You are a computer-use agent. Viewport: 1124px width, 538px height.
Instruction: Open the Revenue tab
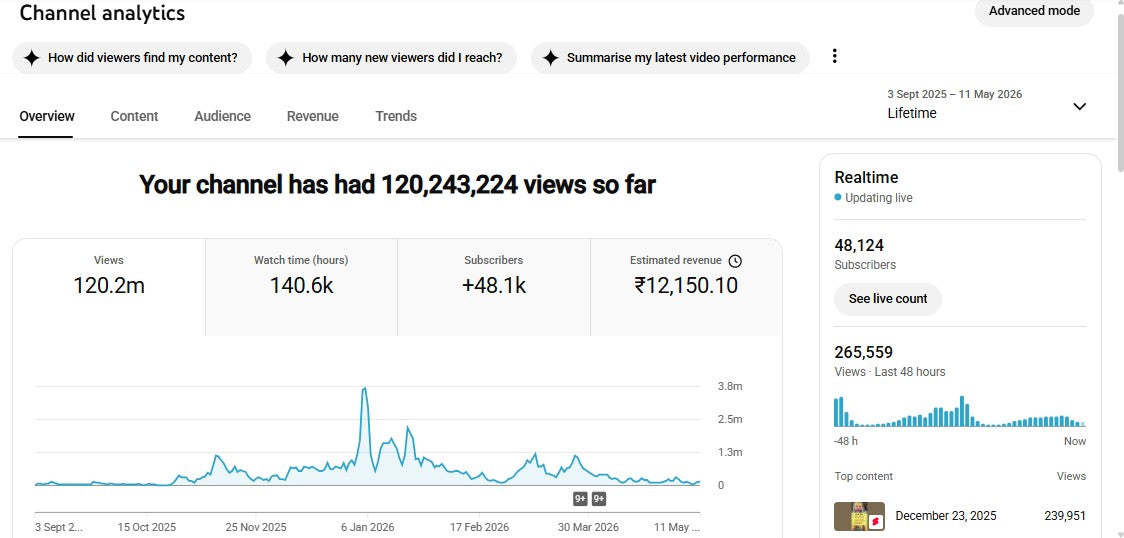click(313, 116)
